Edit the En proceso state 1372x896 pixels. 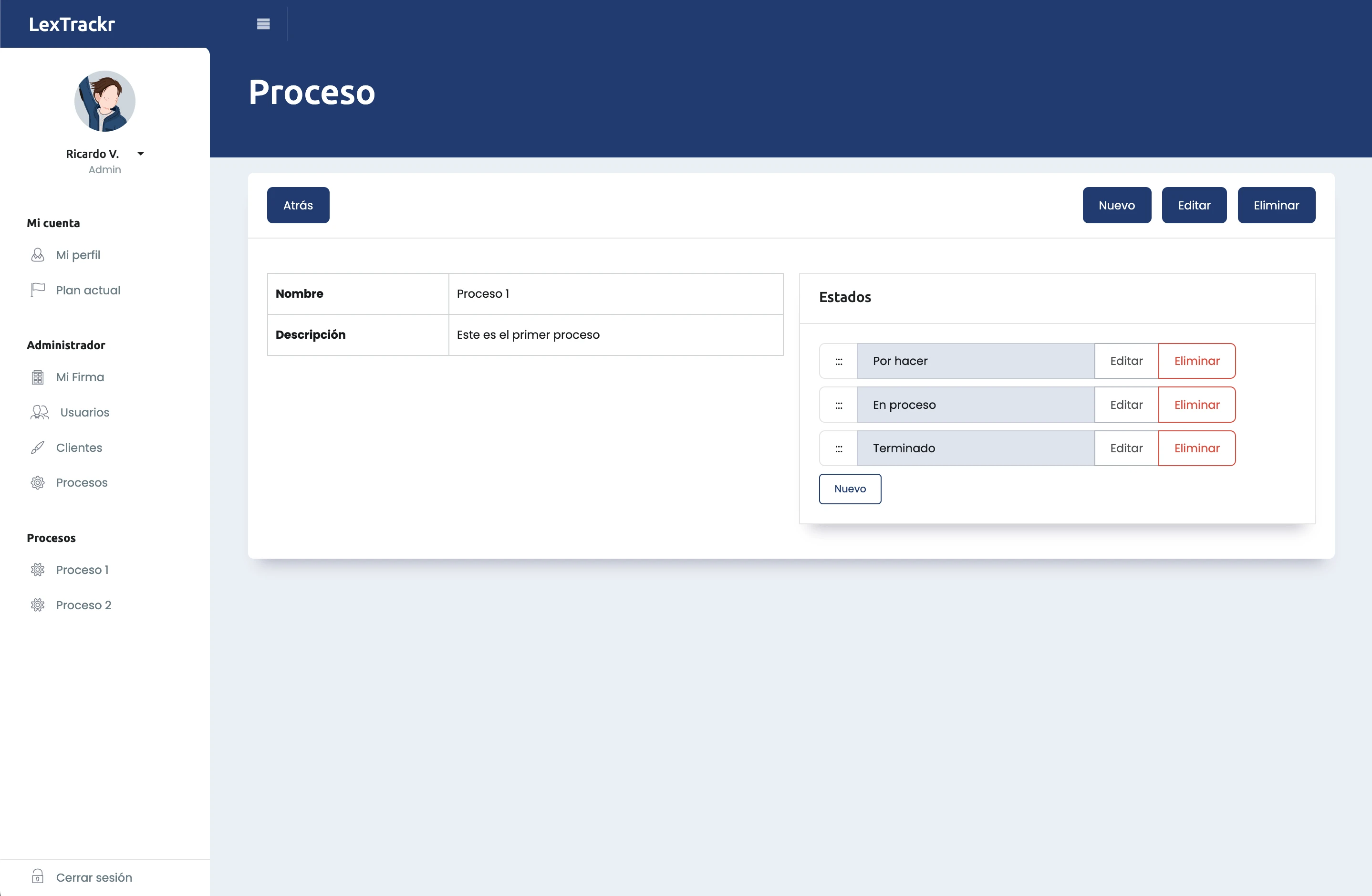(1126, 405)
